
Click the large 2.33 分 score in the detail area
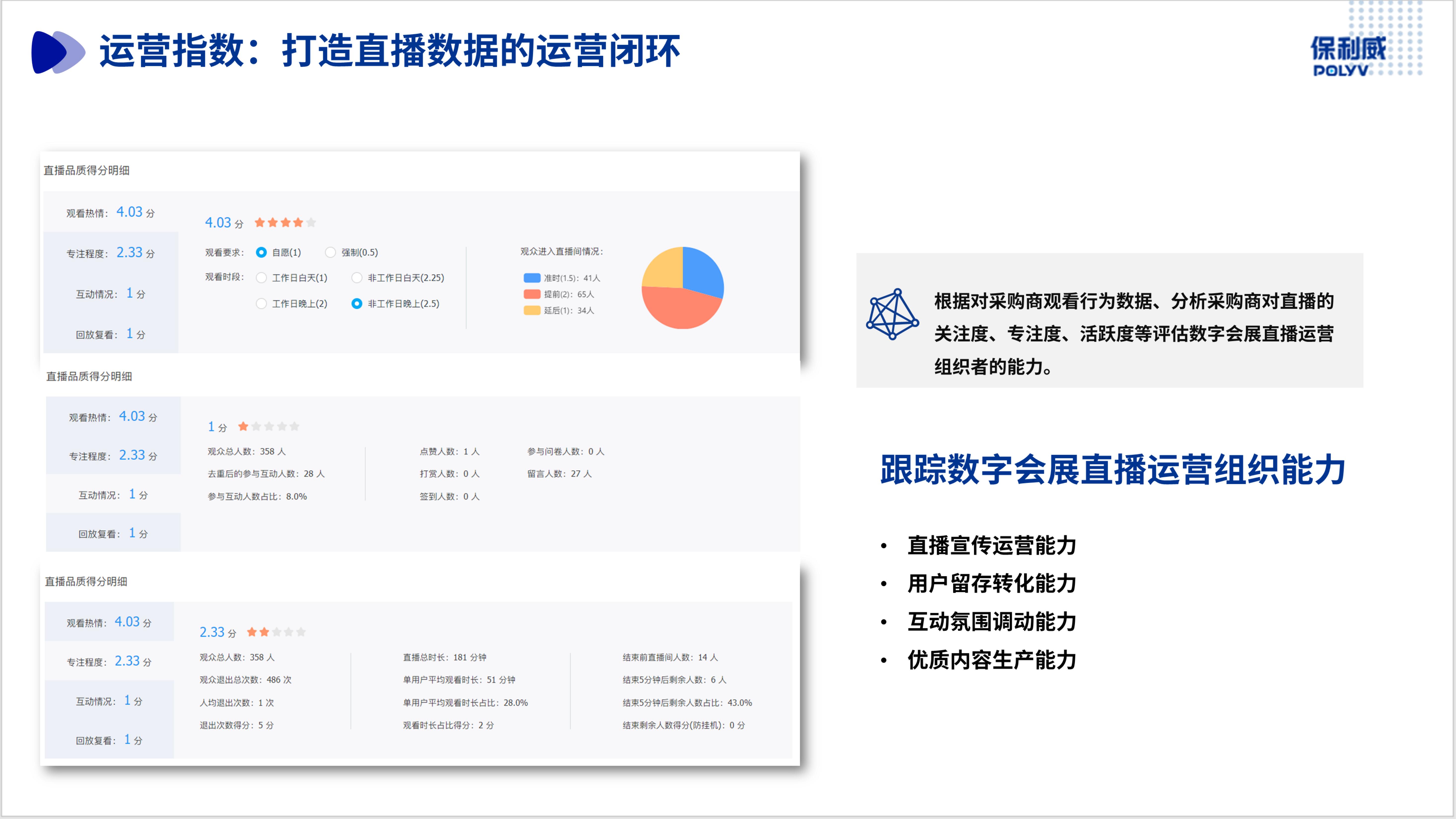218,632
